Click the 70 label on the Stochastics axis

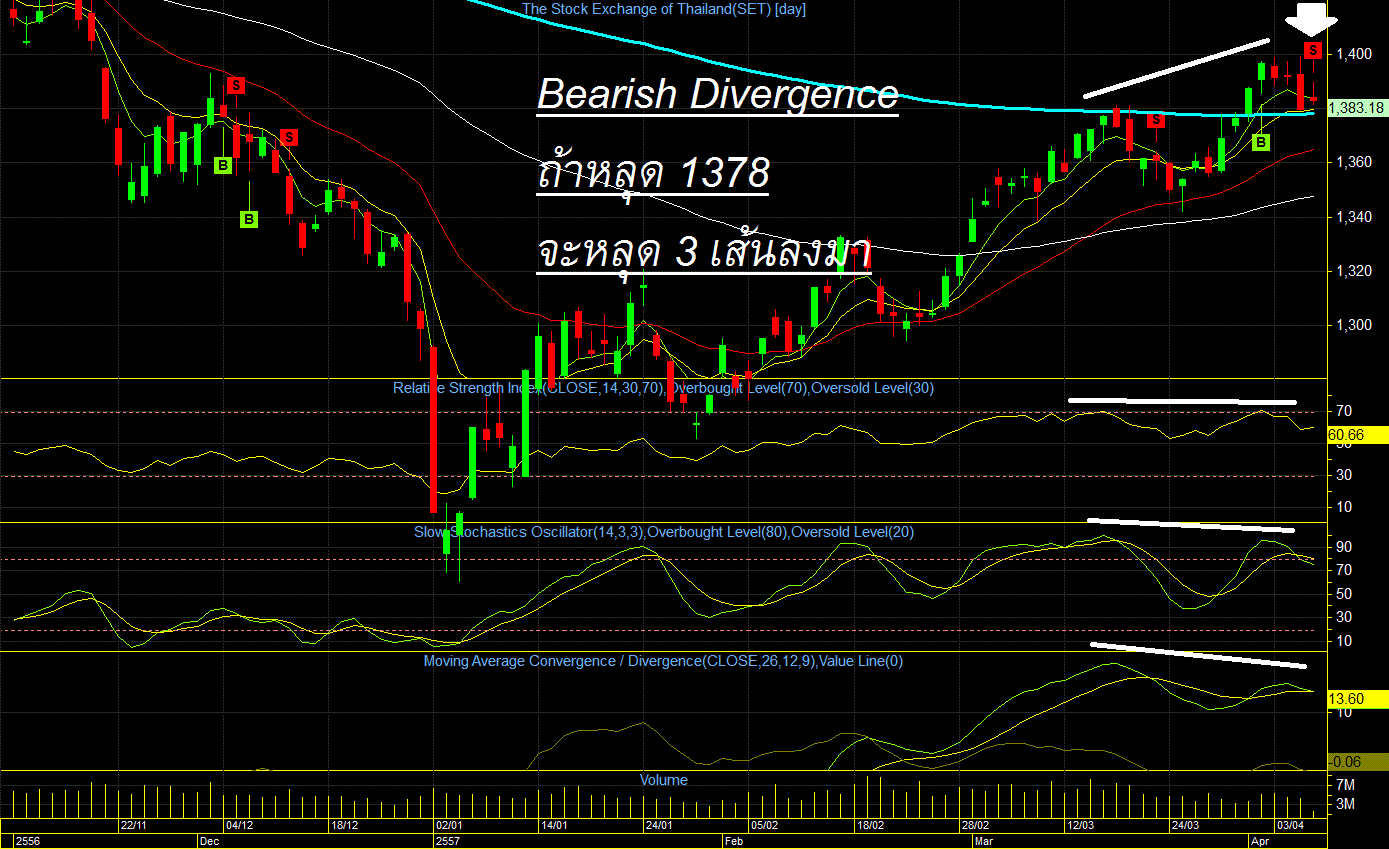[1343, 571]
